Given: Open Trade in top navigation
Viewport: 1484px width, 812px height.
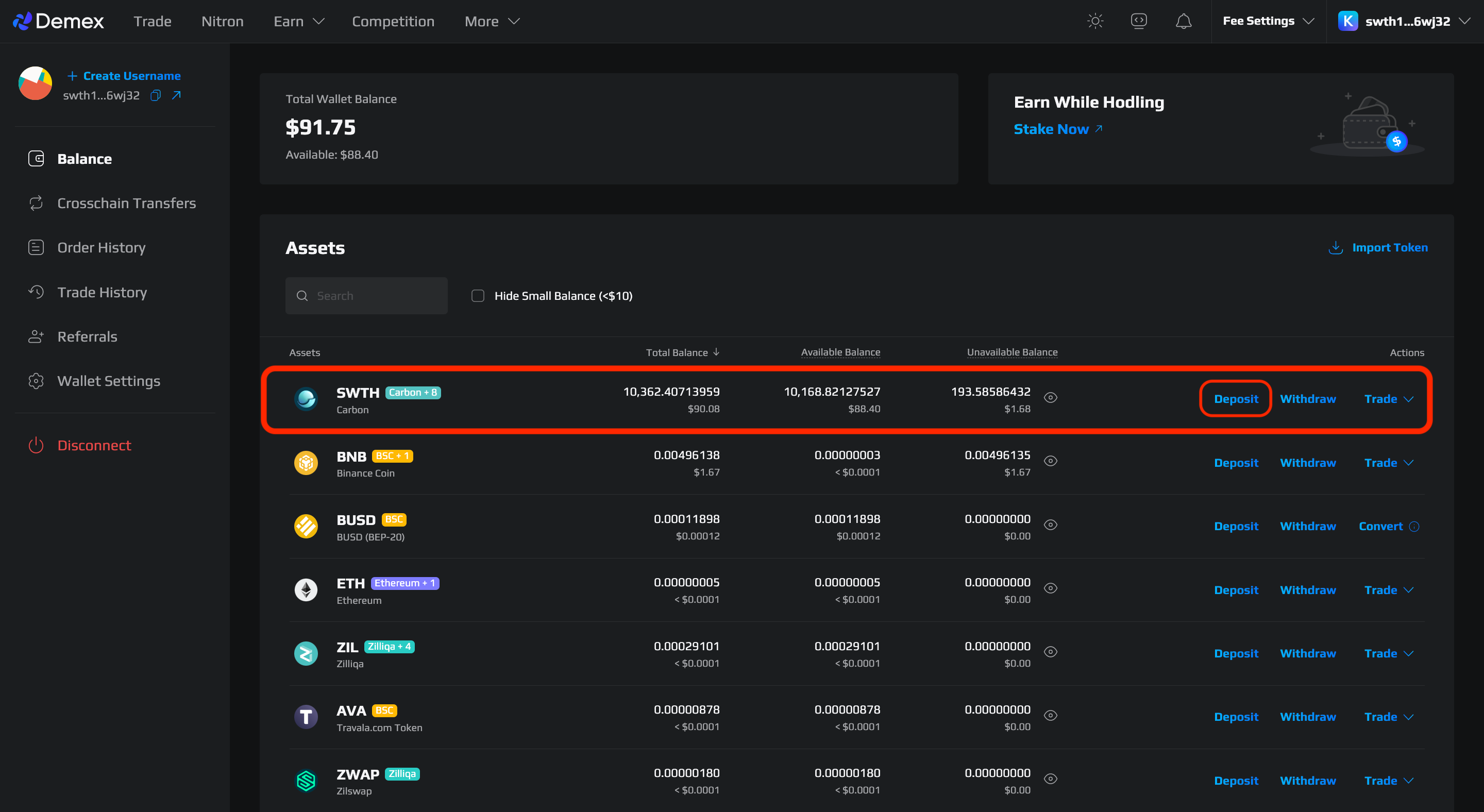Looking at the screenshot, I should pyautogui.click(x=153, y=21).
